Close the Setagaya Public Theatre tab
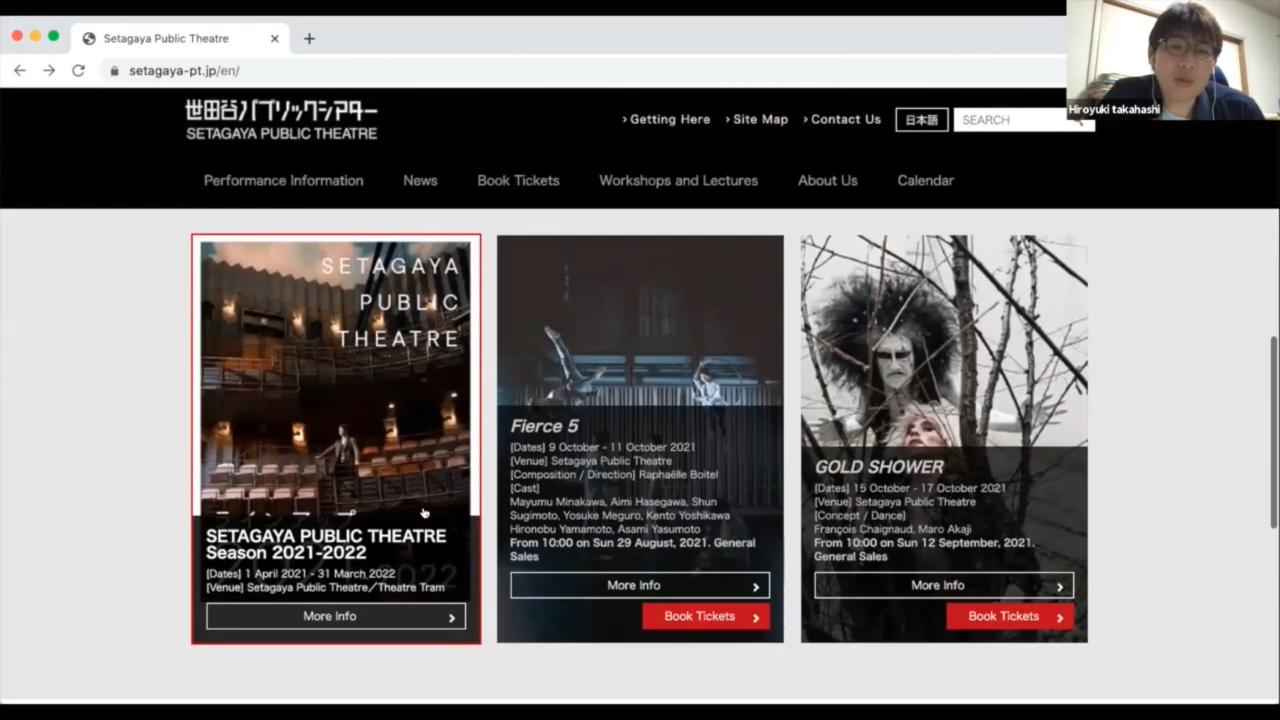 tap(275, 39)
